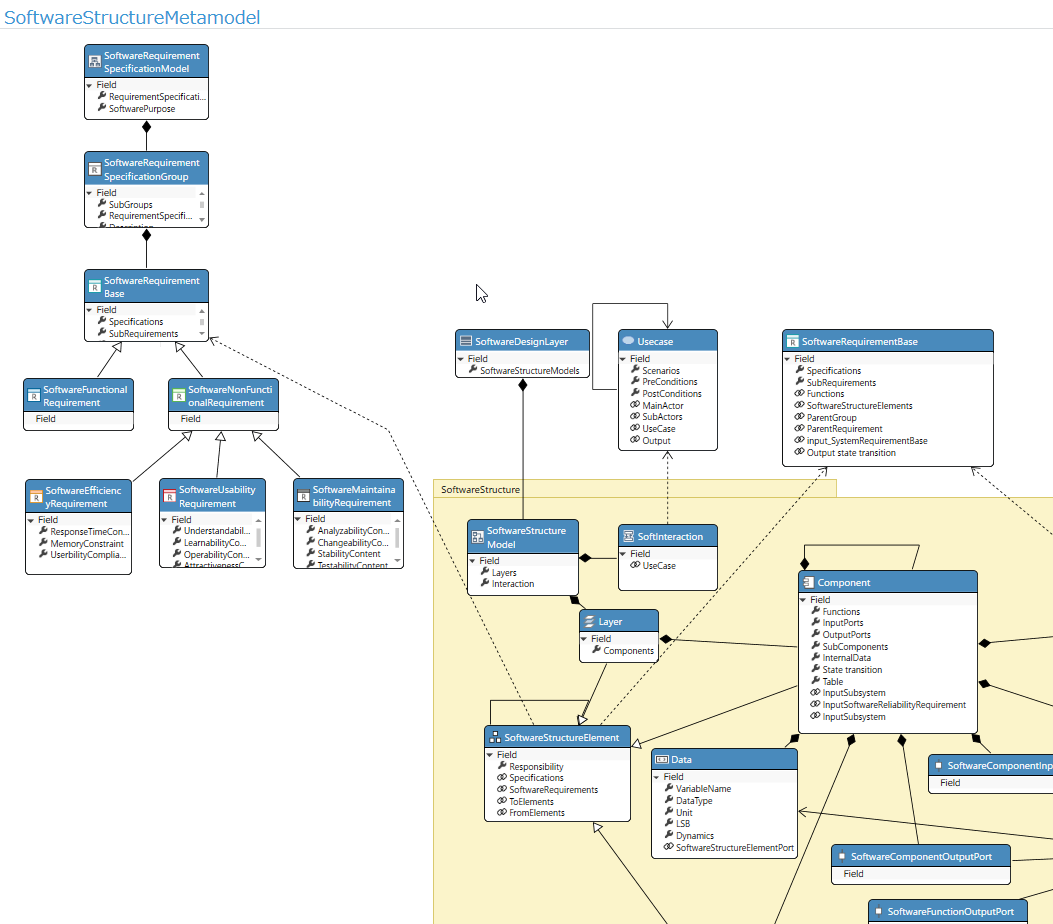This screenshot has height=924, width=1053.
Task: Click the link icon beside ParentGroup
Action: pyautogui.click(x=799, y=417)
